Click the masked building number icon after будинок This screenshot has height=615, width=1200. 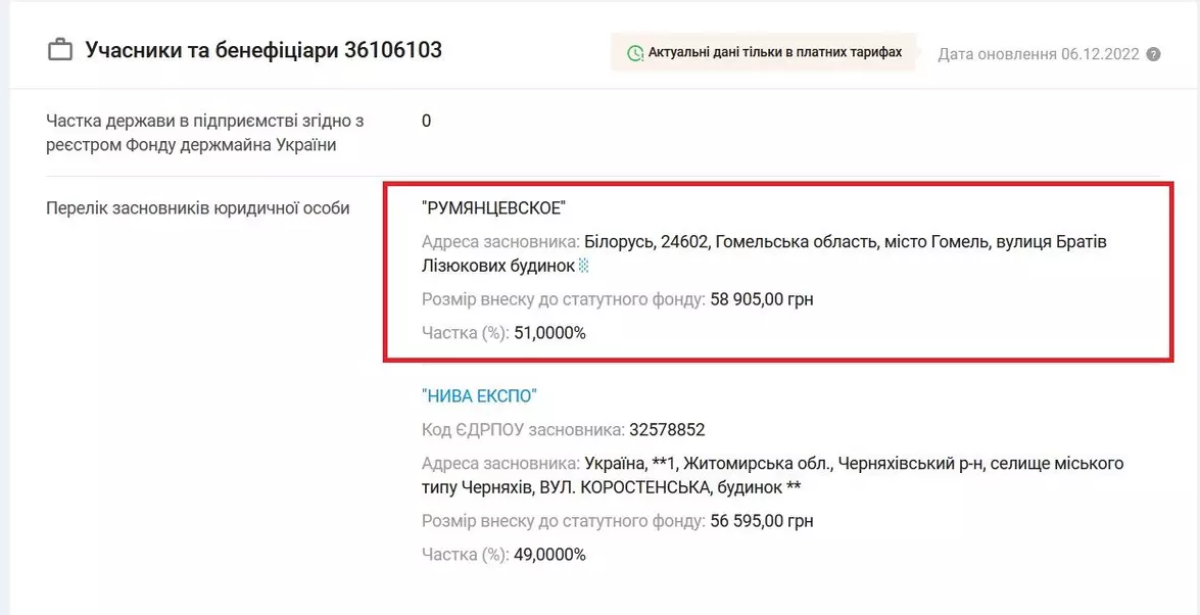pos(584,265)
